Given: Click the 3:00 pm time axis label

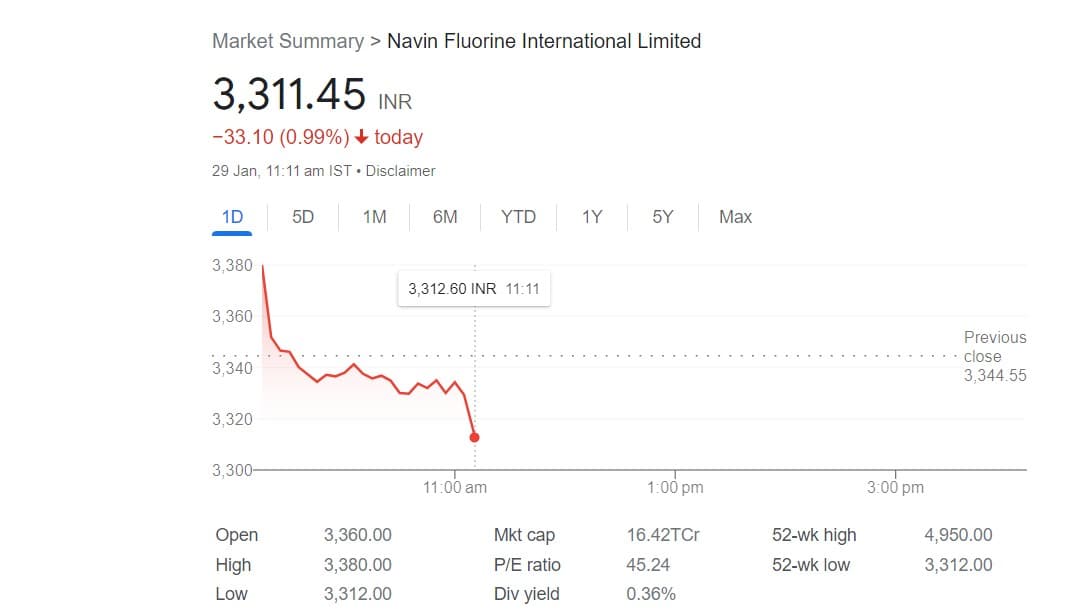Looking at the screenshot, I should click(895, 488).
